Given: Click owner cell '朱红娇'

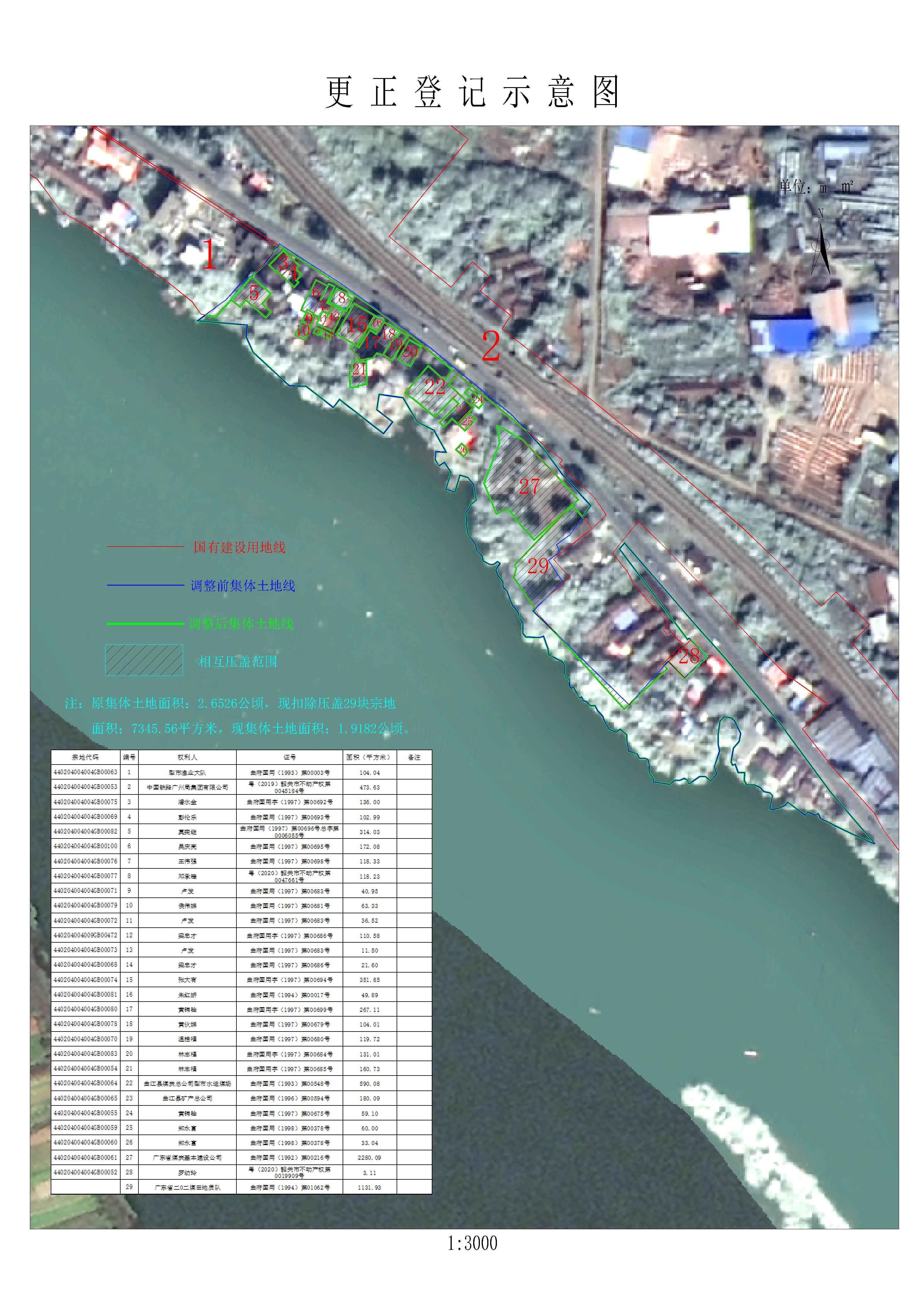Looking at the screenshot, I should [187, 995].
